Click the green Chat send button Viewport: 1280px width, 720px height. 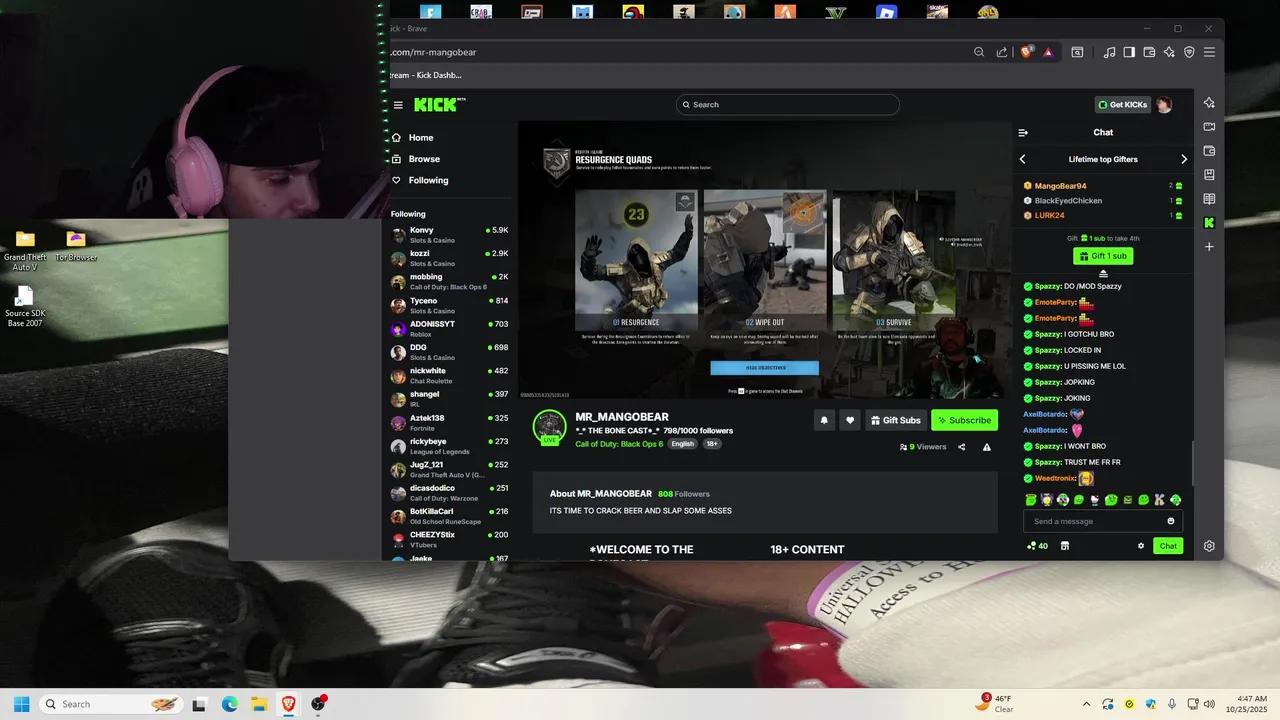coord(1167,546)
